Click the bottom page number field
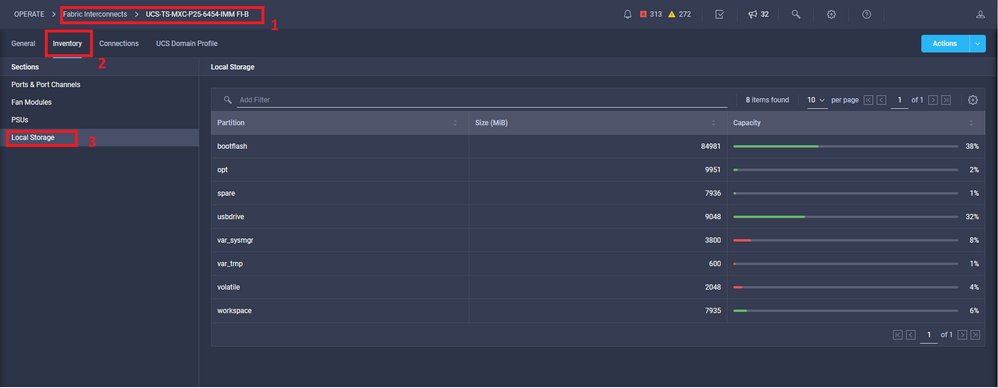The height and width of the screenshot is (388, 998). coord(929,335)
